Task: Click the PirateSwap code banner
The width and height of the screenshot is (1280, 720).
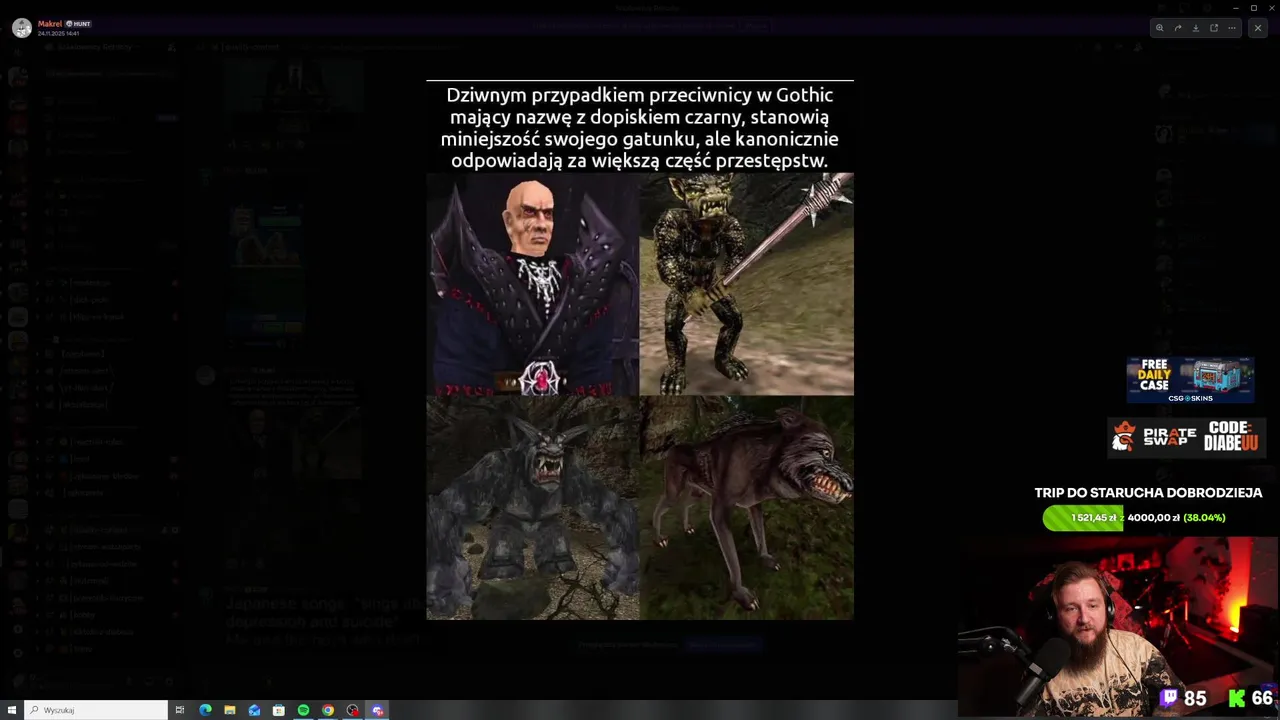Action: (x=1187, y=436)
